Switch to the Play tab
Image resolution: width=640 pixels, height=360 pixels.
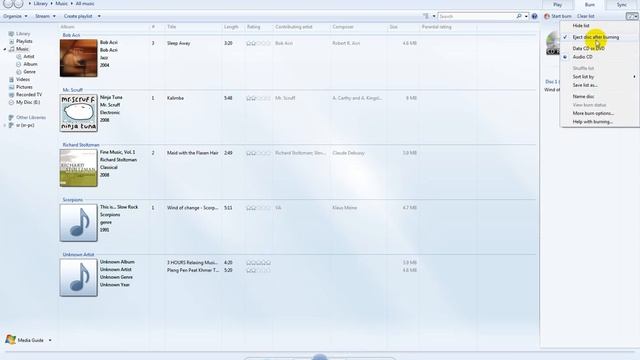(x=557, y=4)
